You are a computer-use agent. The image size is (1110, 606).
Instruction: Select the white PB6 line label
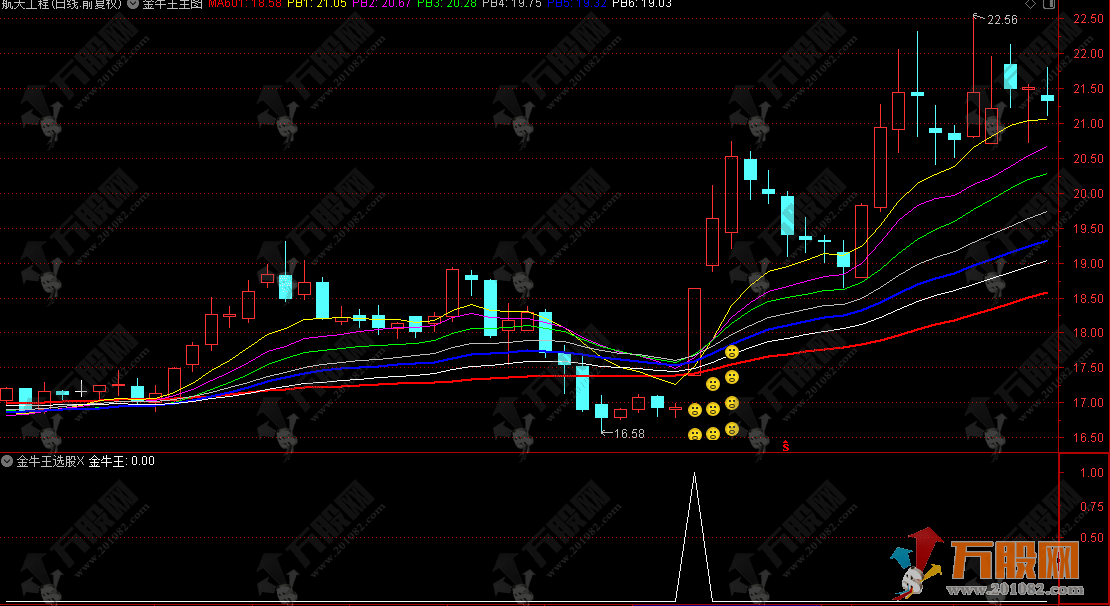point(641,5)
